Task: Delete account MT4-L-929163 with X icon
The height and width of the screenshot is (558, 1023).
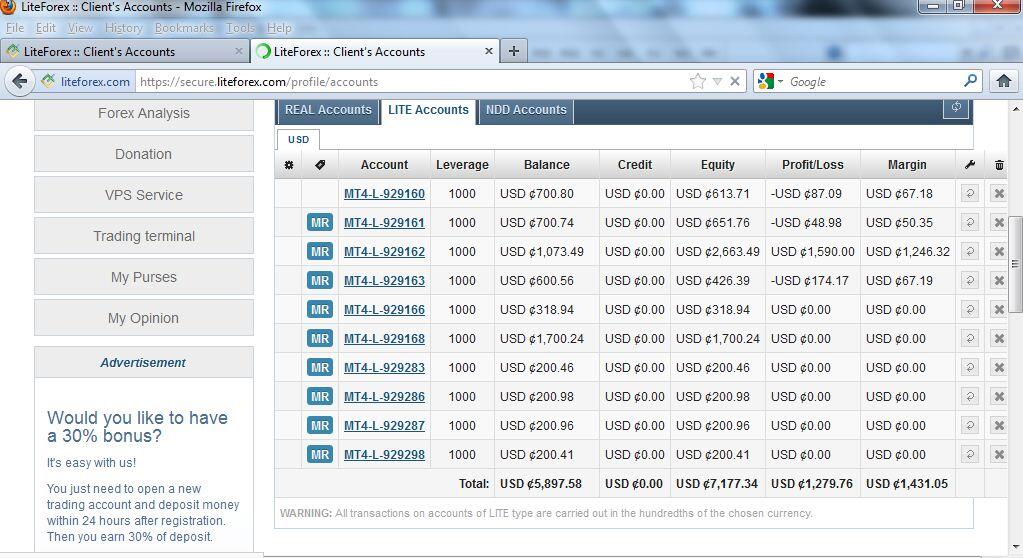Action: [998, 281]
